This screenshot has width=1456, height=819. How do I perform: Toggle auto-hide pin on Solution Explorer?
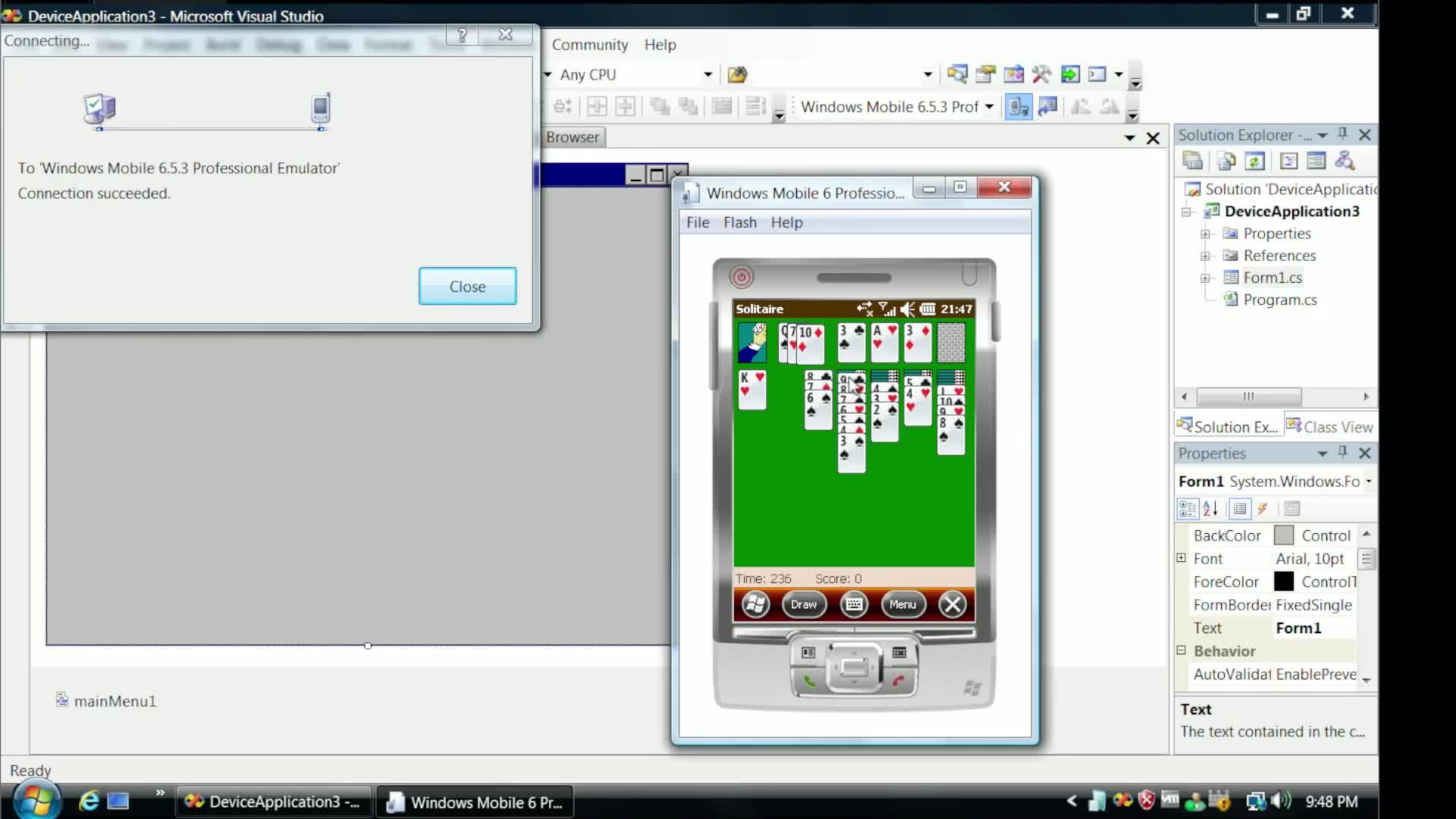1343,134
